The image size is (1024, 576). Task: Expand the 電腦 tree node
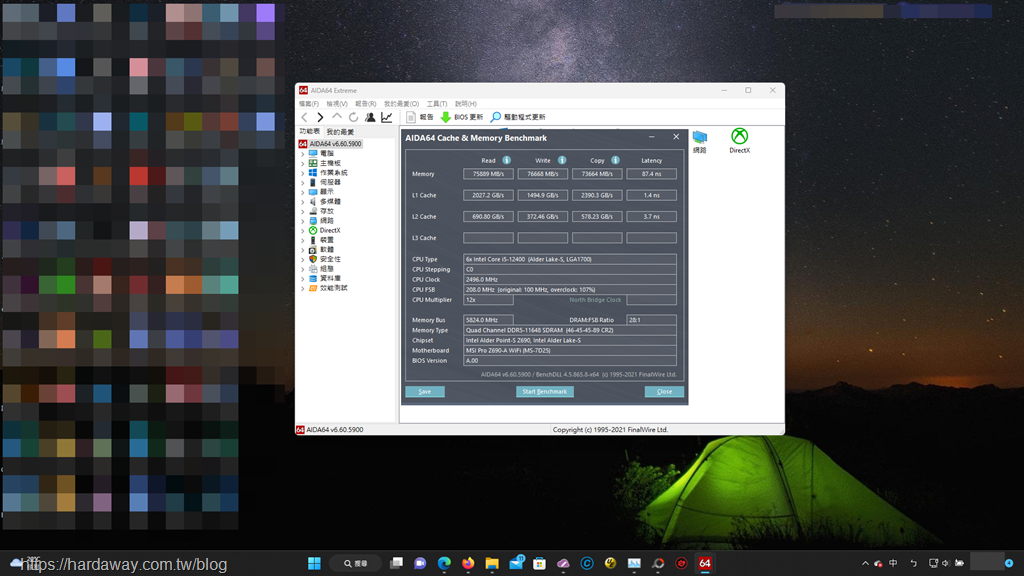302,153
